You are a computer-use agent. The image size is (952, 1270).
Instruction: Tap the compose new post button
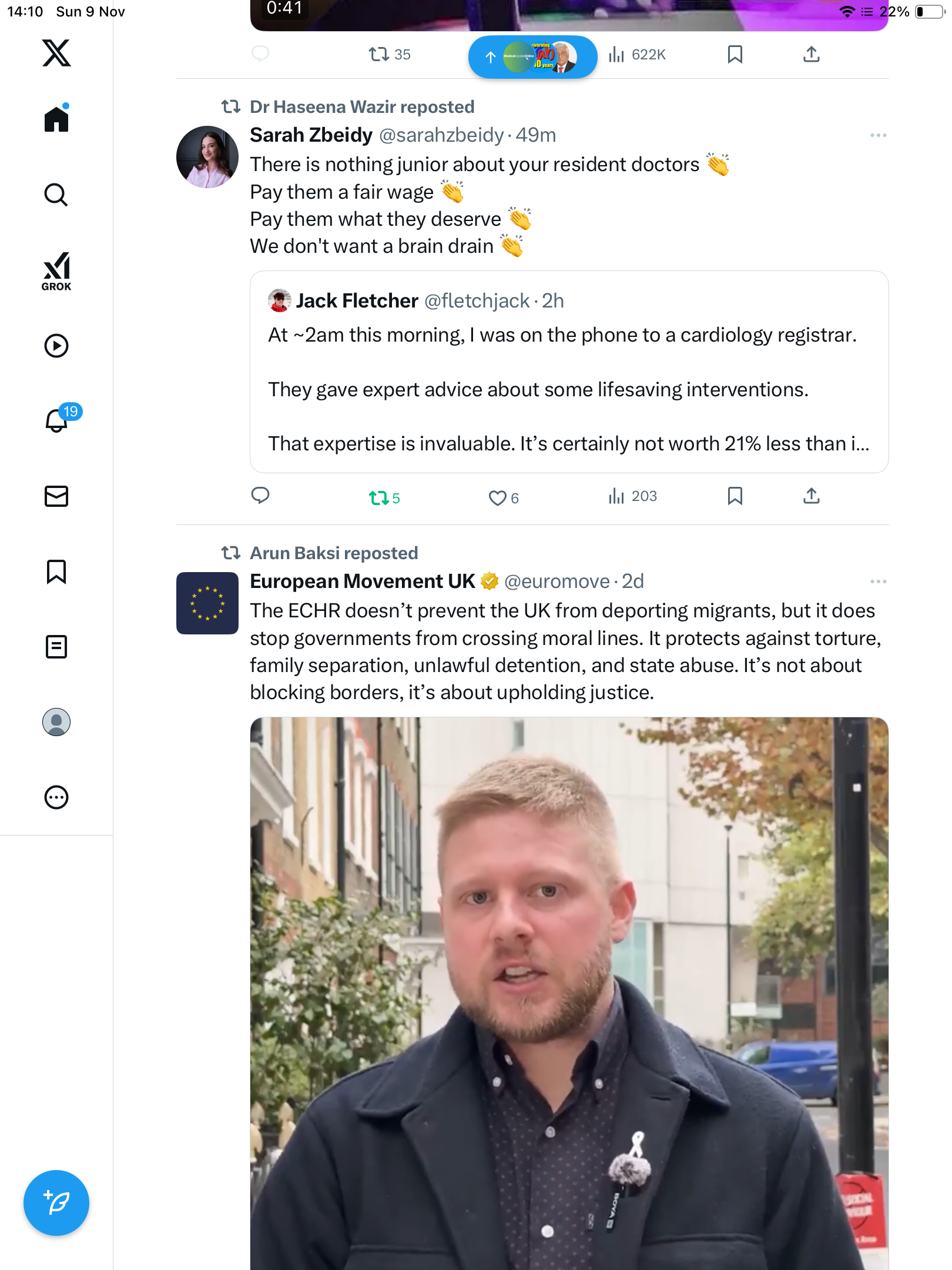coord(56,1203)
